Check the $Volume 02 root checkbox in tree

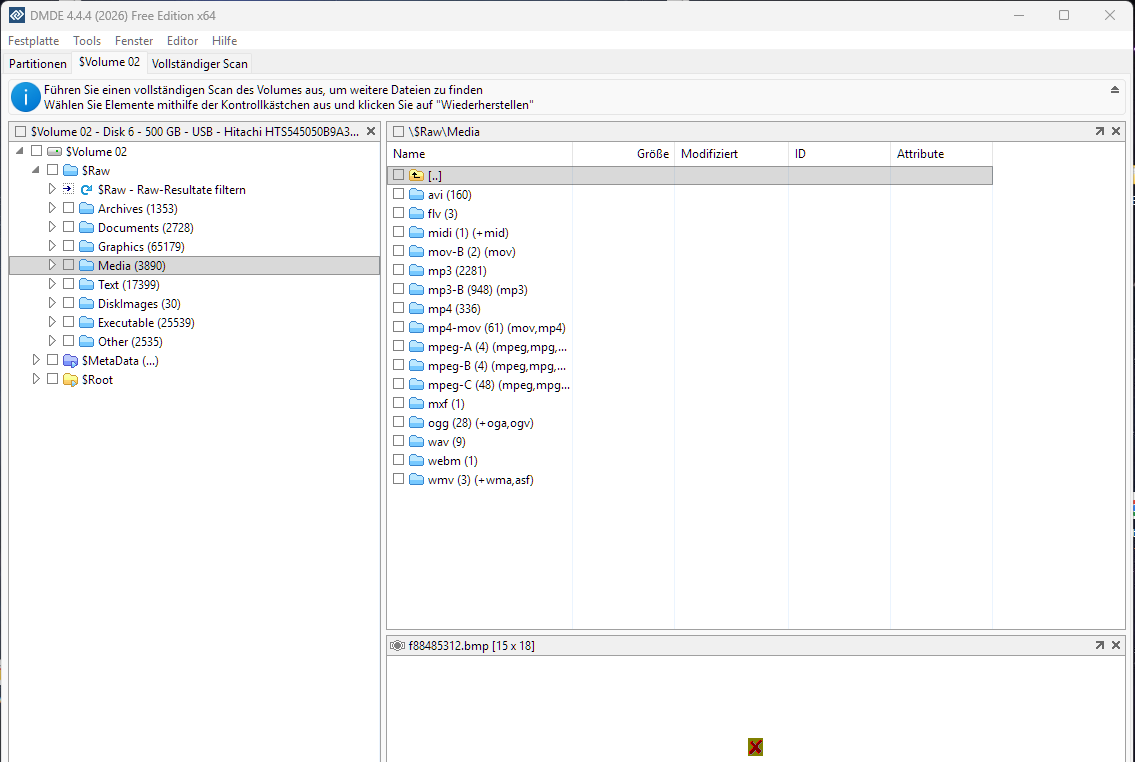[x=36, y=151]
